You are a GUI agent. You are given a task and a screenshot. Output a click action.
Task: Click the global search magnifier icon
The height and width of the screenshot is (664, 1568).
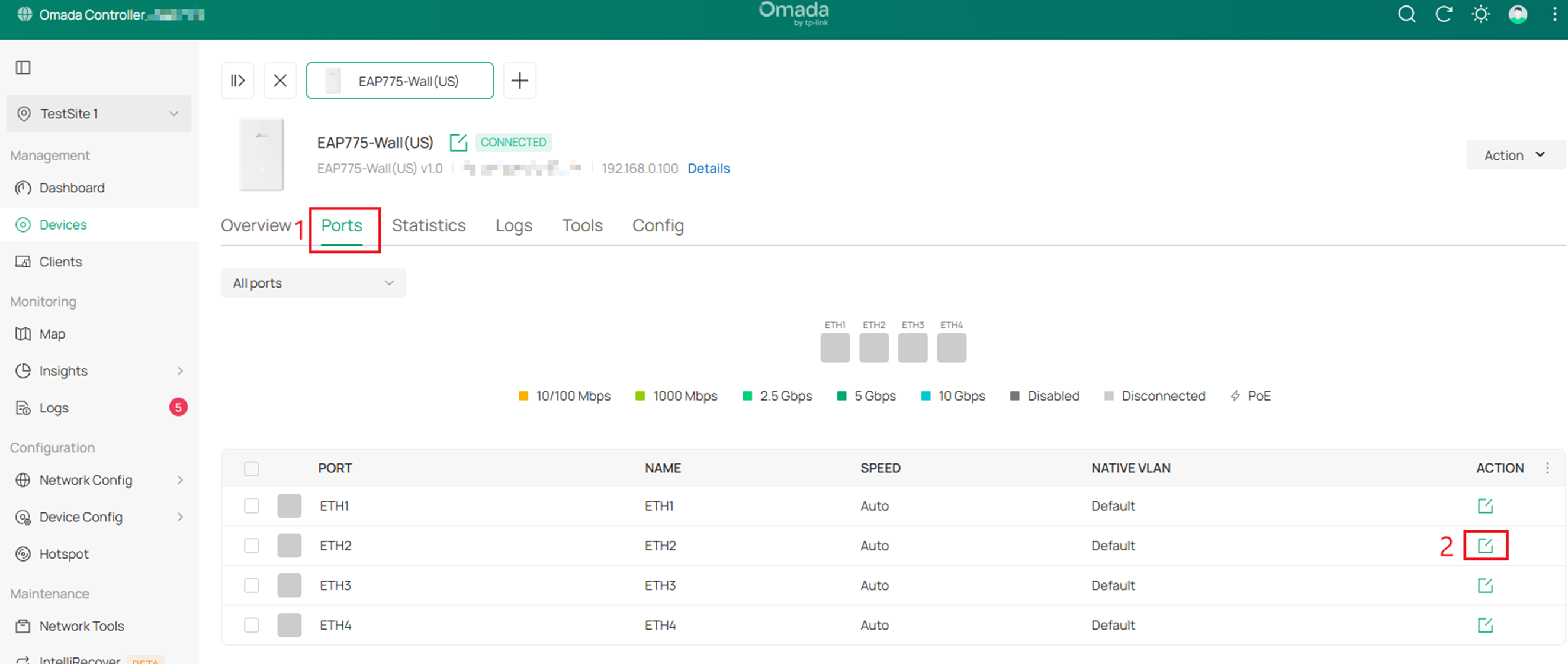(1407, 14)
